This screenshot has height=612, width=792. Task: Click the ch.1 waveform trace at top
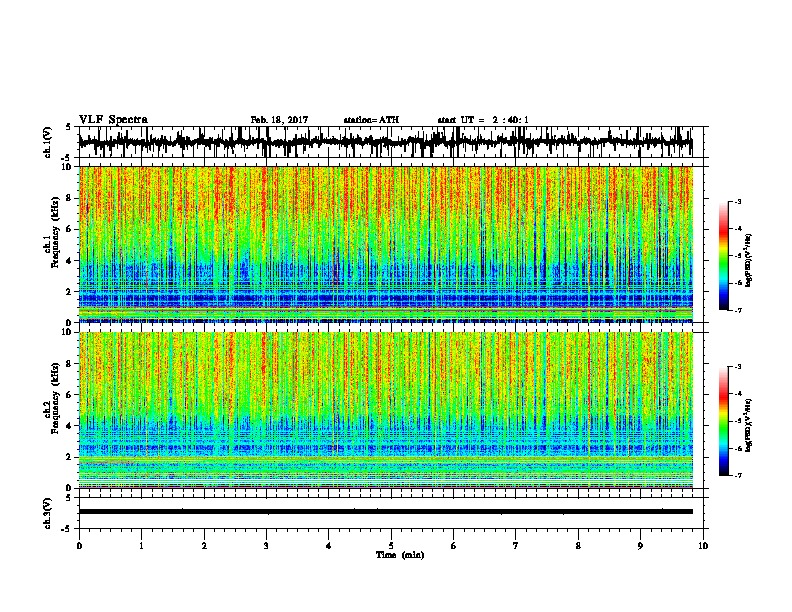[x=386, y=142]
